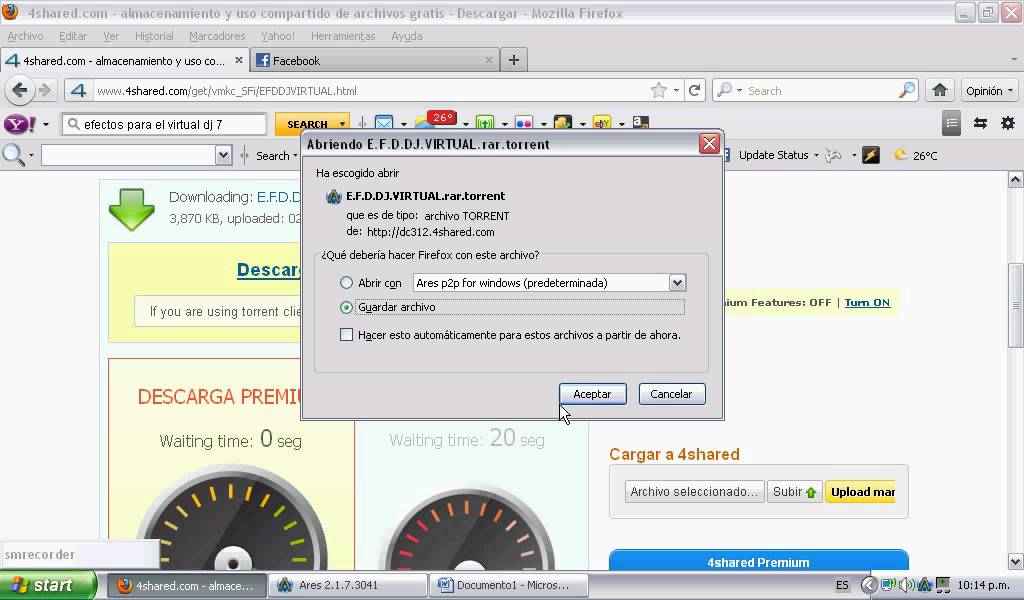Viewport: 1024px width, 600px height.
Task: Click the monitor icon next to the tray clock
Action: click(x=943, y=585)
